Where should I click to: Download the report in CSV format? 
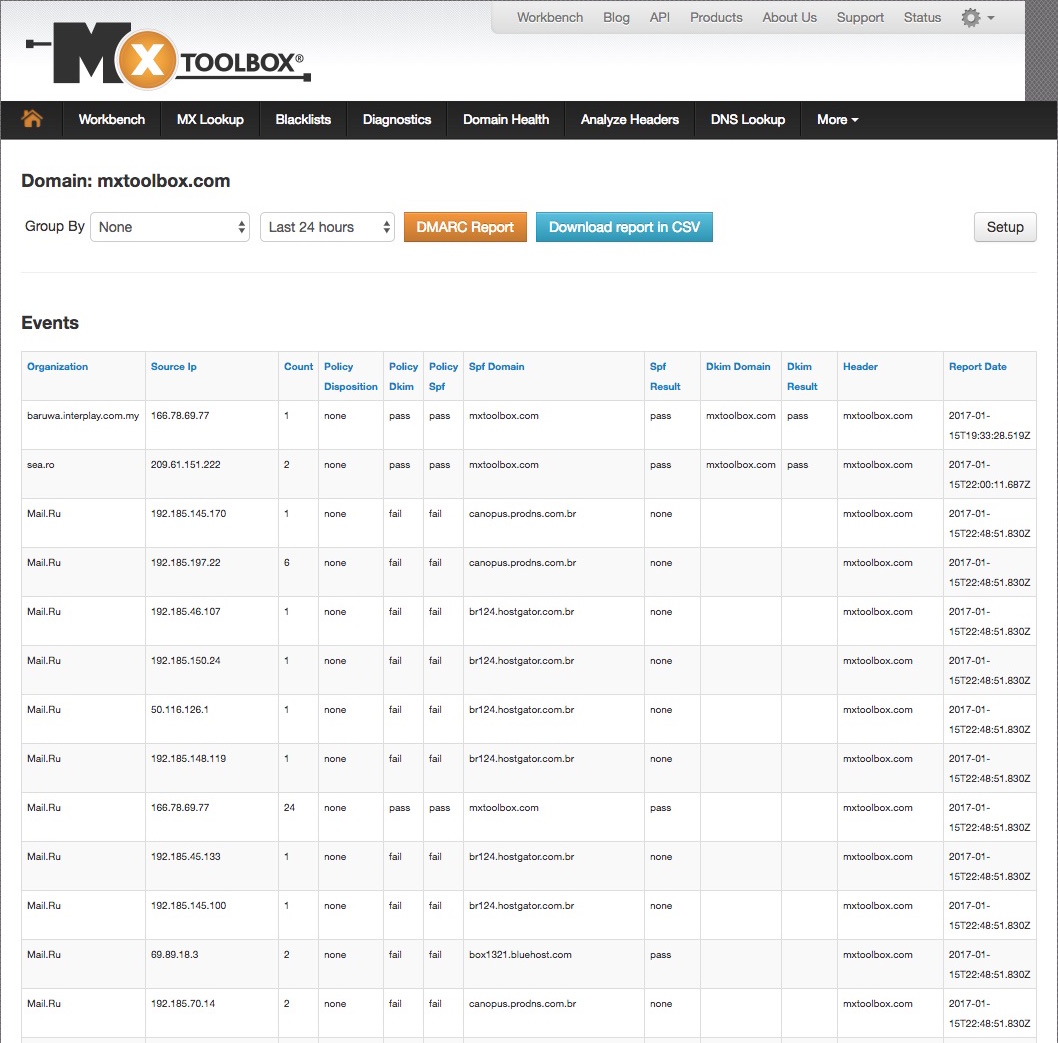coord(624,227)
